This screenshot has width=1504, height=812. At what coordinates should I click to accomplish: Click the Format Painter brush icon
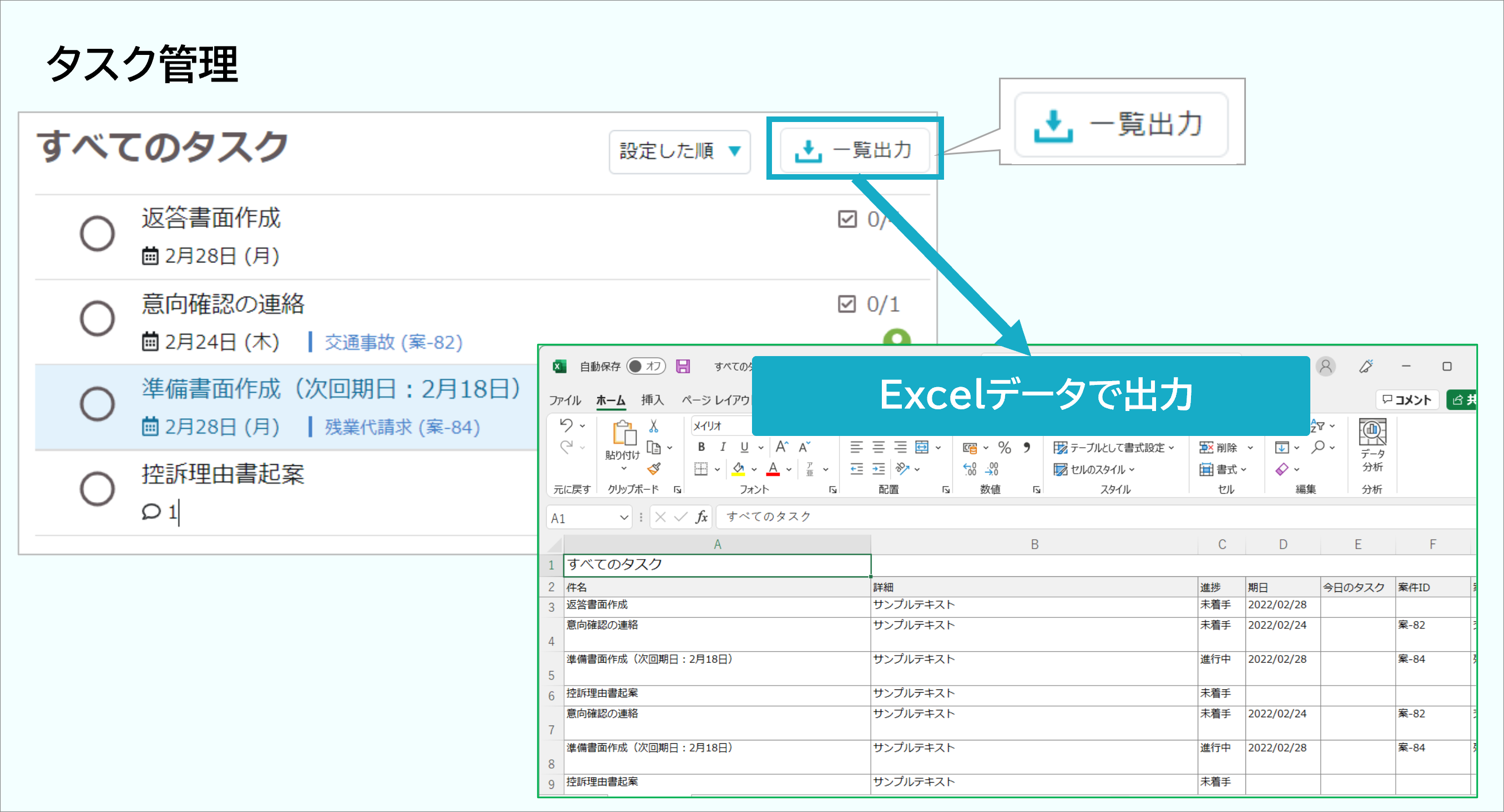pos(654,469)
